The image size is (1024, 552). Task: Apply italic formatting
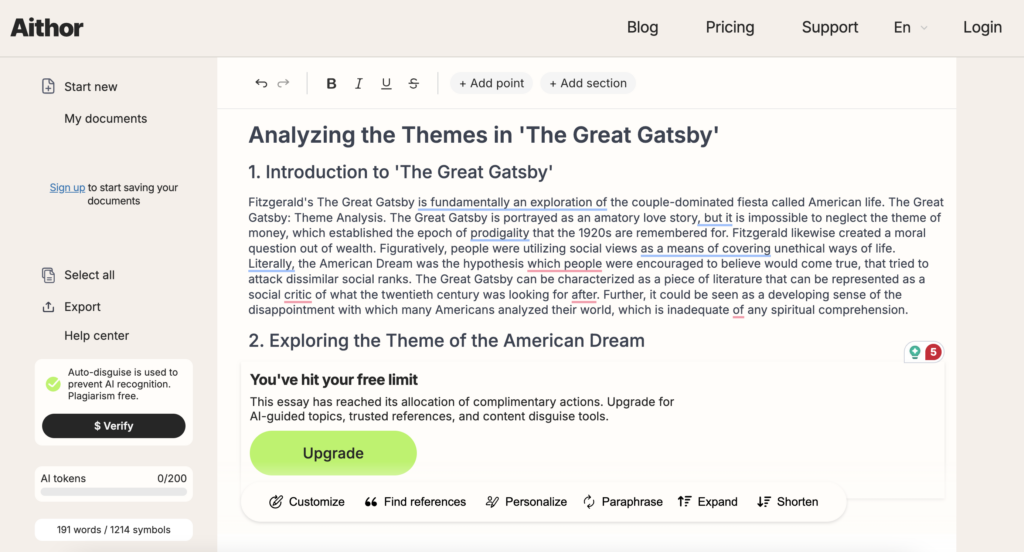click(x=358, y=84)
